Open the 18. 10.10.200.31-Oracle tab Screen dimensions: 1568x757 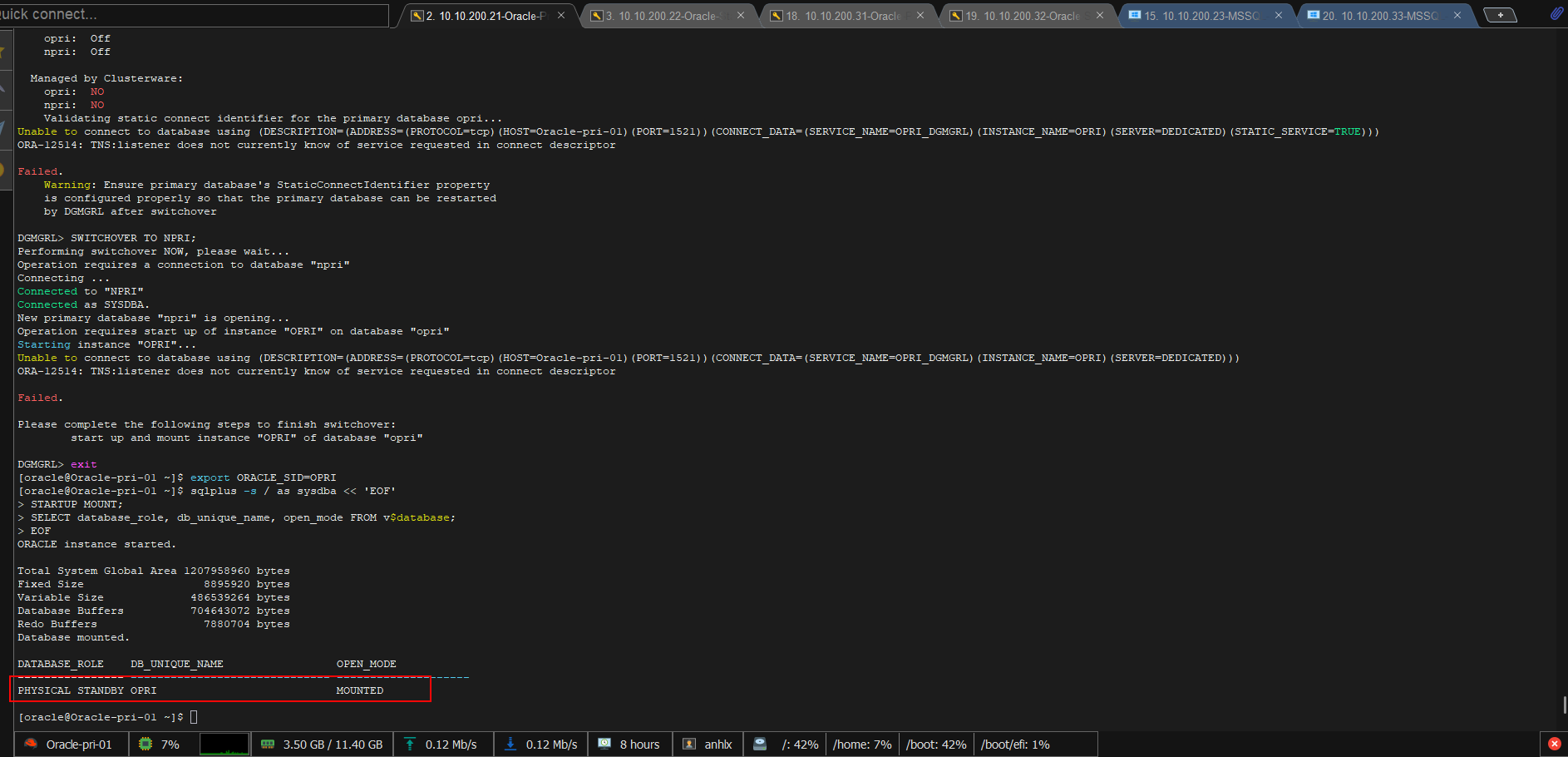pyautogui.click(x=847, y=16)
